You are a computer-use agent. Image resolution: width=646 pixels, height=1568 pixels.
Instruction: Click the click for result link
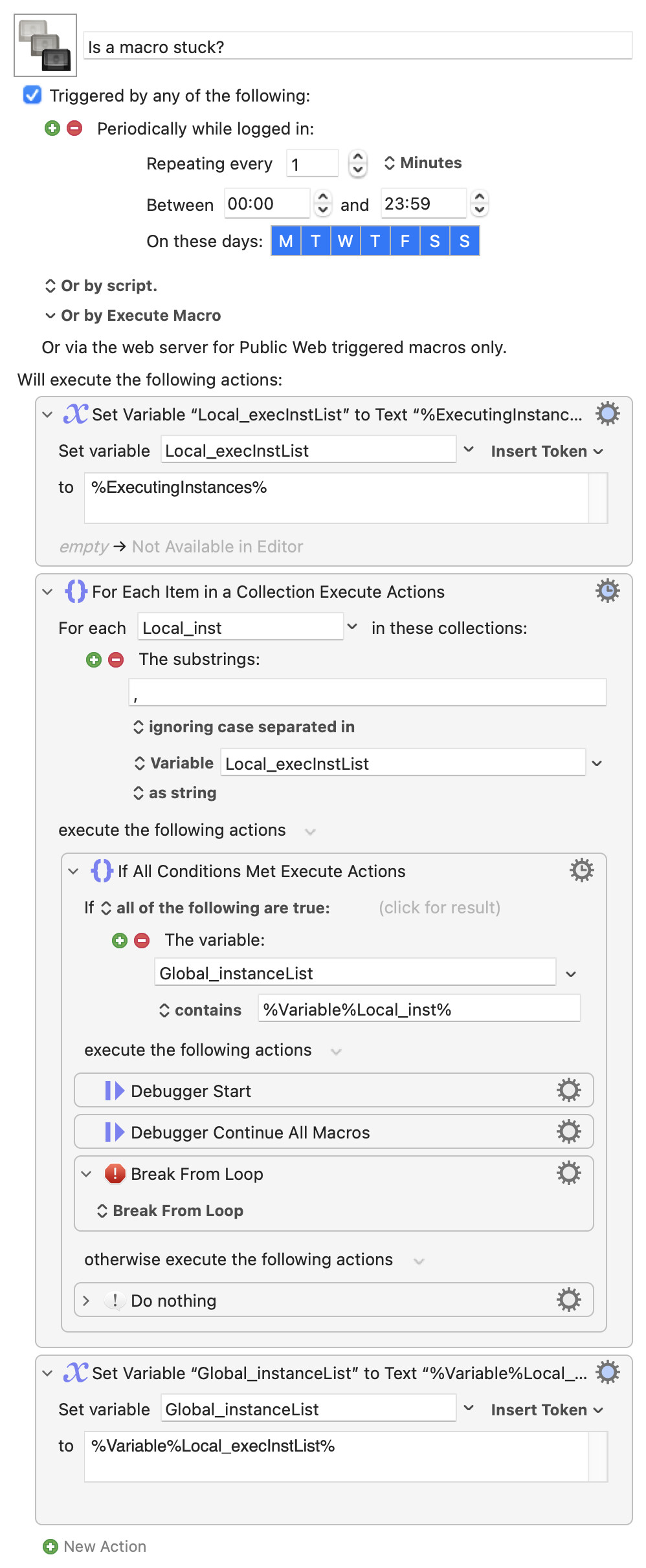click(x=440, y=908)
